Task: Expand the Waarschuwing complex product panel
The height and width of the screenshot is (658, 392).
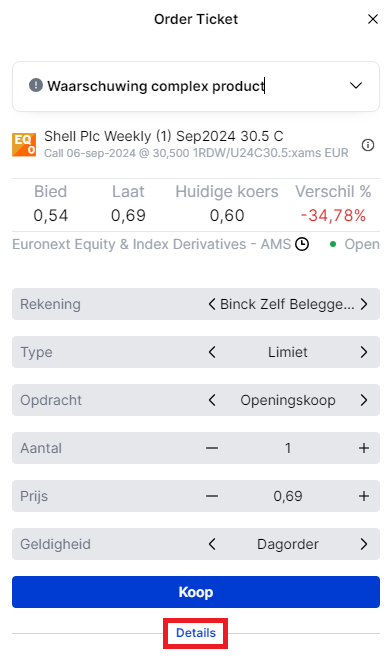Action: [356, 86]
